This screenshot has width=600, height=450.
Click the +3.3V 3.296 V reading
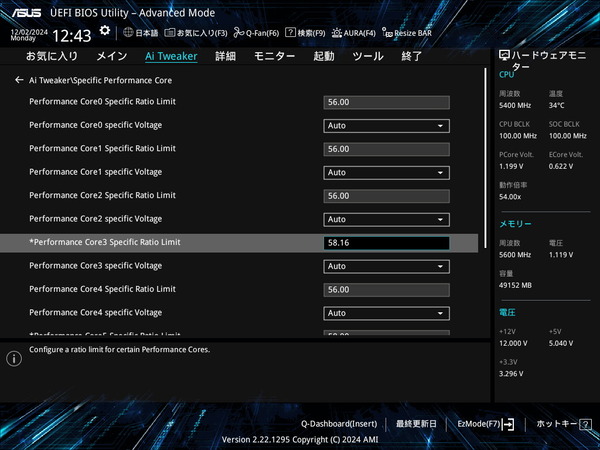511,374
